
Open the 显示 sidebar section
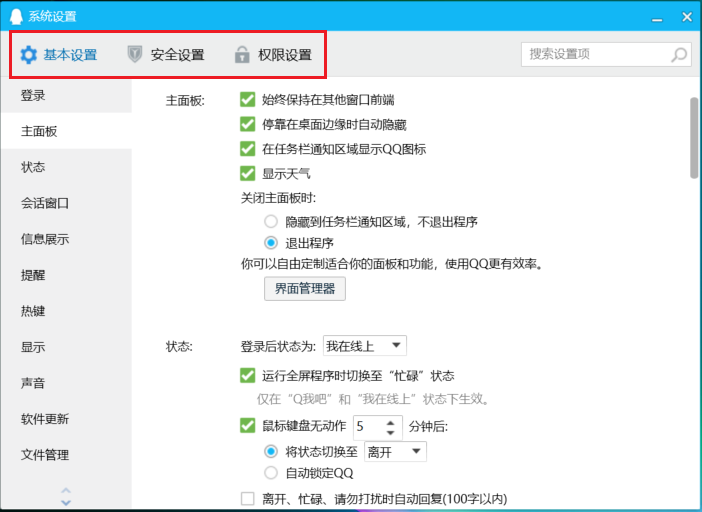click(66, 347)
